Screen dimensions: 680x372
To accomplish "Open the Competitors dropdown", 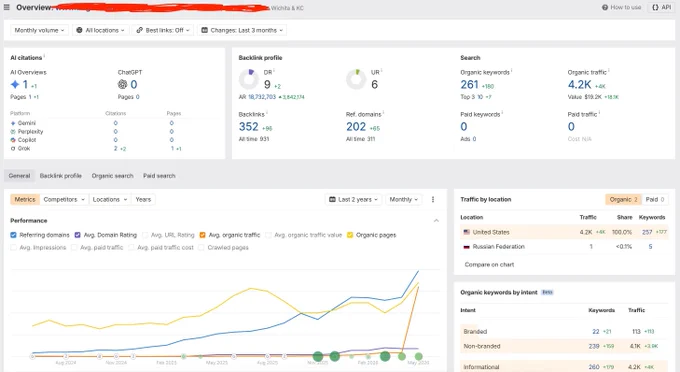I will (x=64, y=199).
